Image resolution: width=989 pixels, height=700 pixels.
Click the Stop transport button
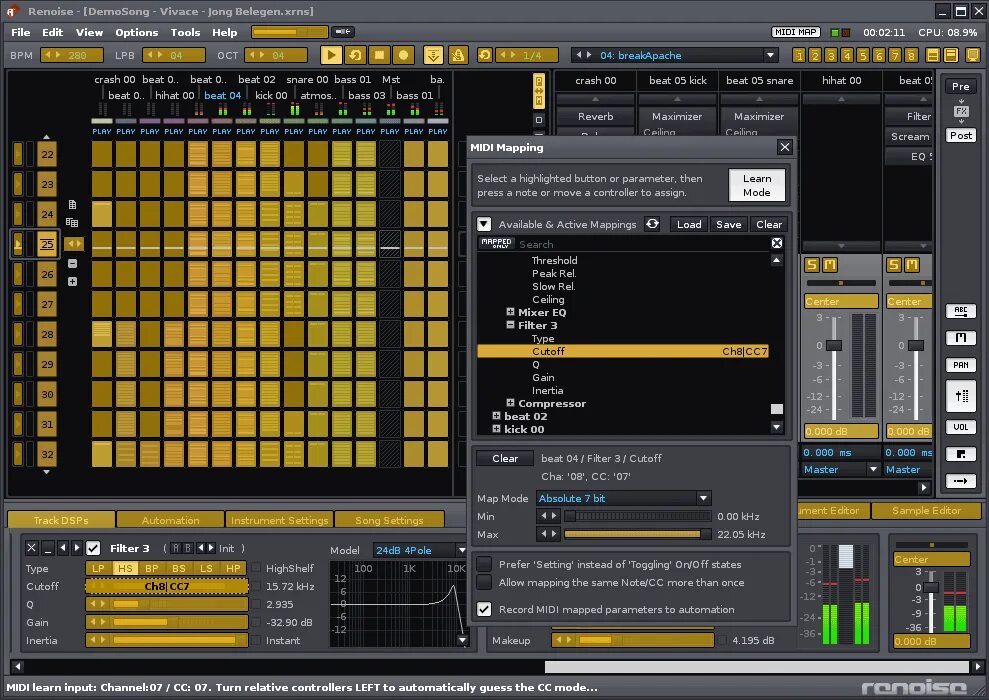pyautogui.click(x=380, y=55)
